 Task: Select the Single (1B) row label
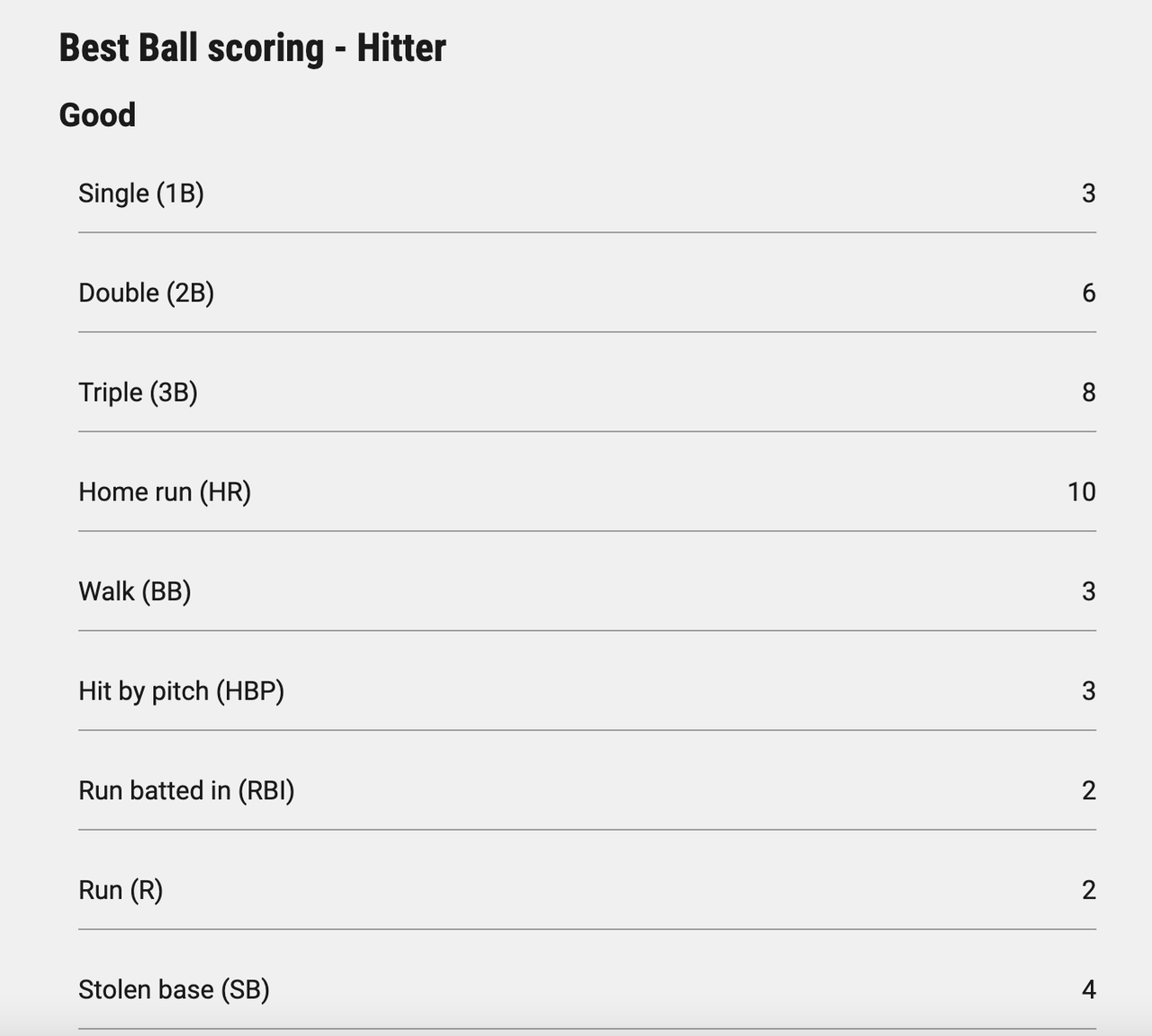141,194
